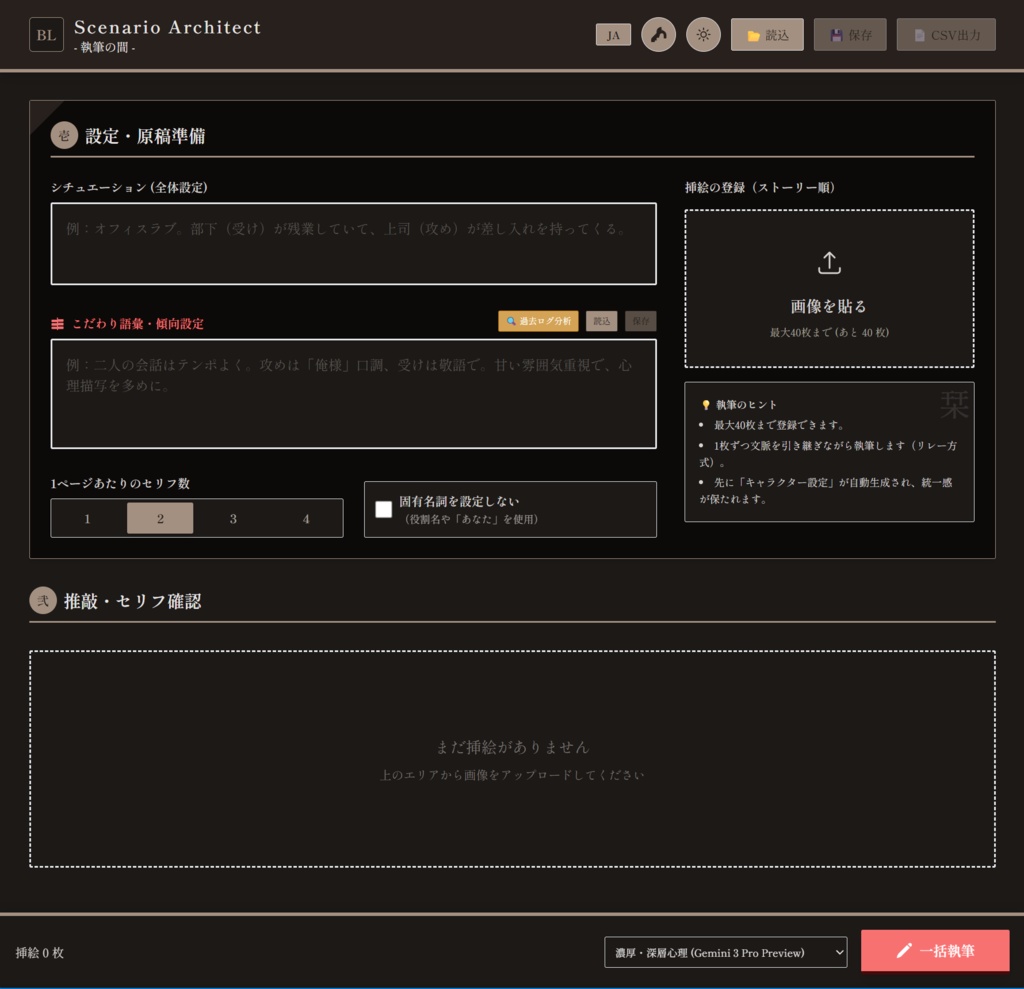Screen dimensions: 1024x989
Task: Click the upload arrow in the 画像を貼る area
Action: [829, 261]
